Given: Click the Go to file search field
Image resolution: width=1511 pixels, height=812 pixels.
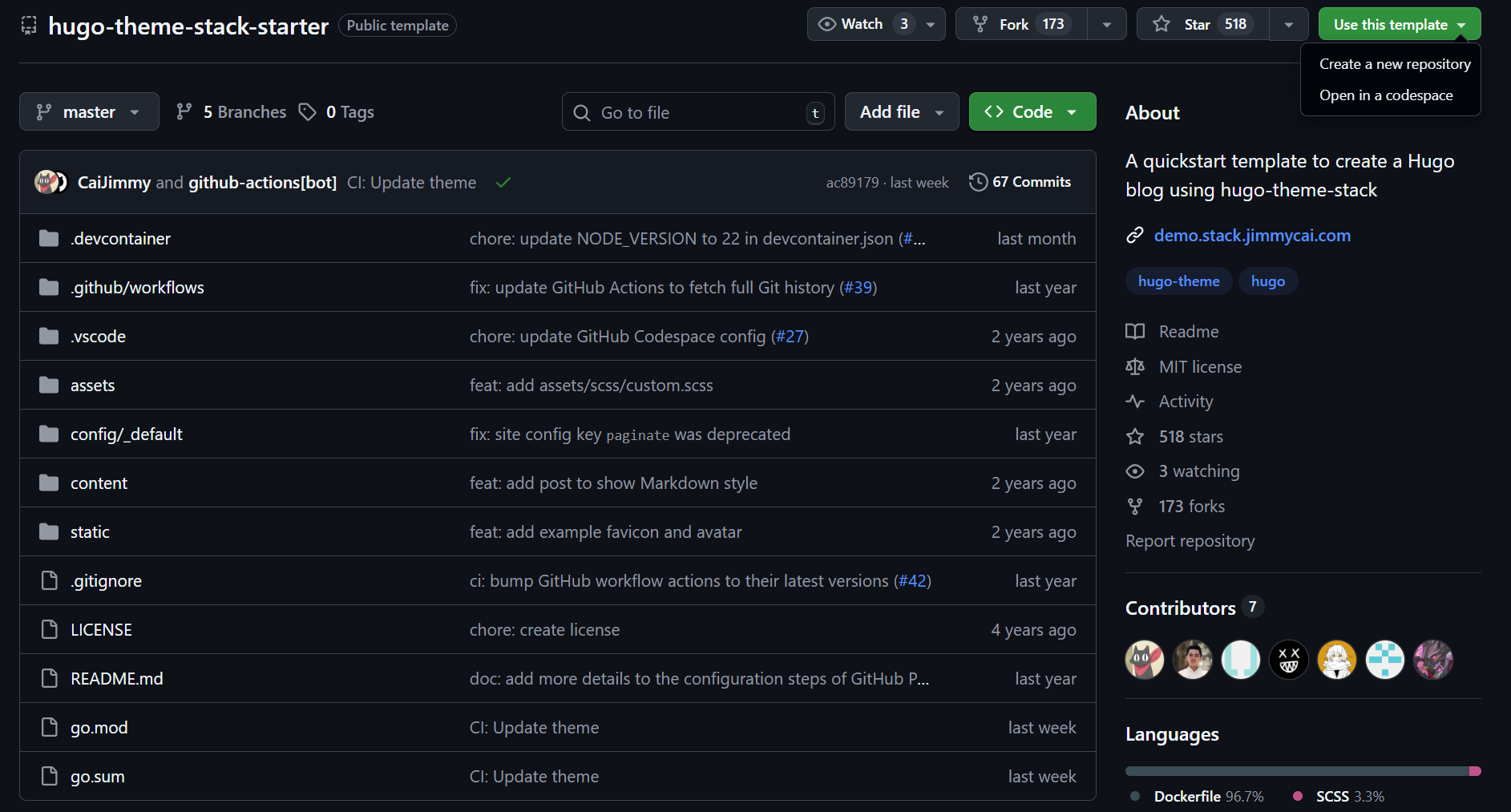Looking at the screenshot, I should point(697,112).
